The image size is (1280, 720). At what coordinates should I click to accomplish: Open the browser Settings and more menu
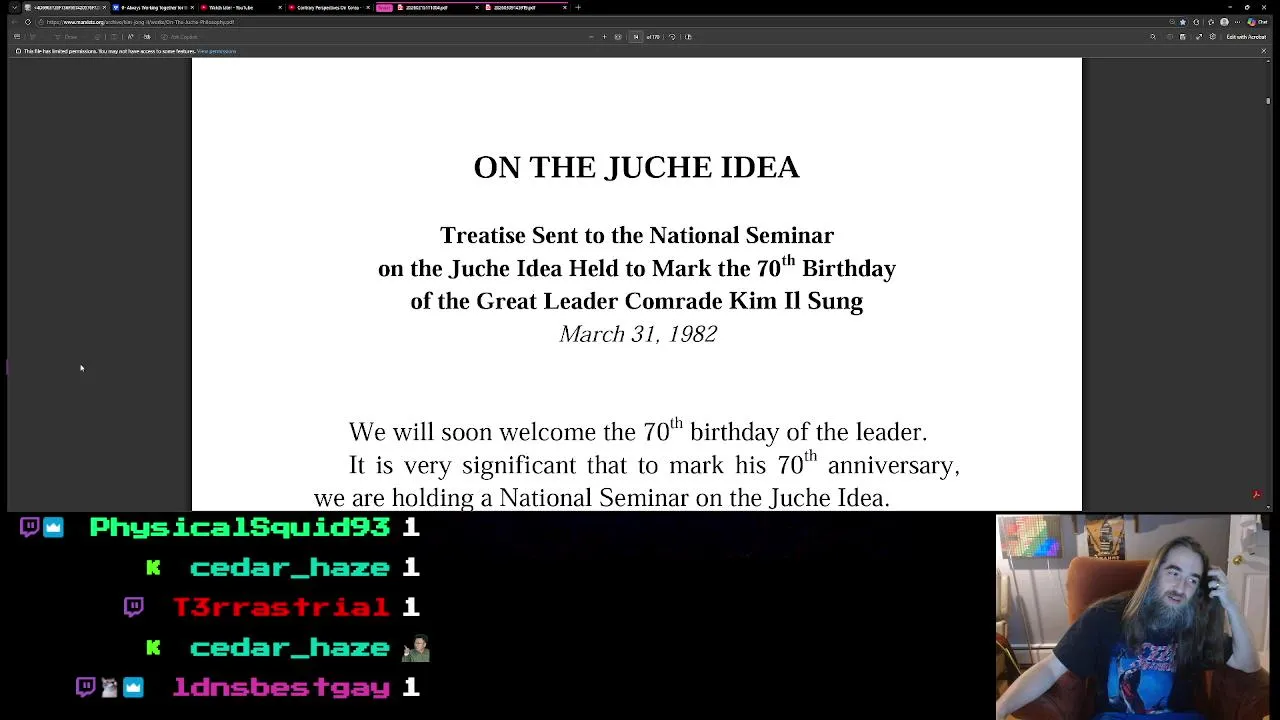point(1237,22)
